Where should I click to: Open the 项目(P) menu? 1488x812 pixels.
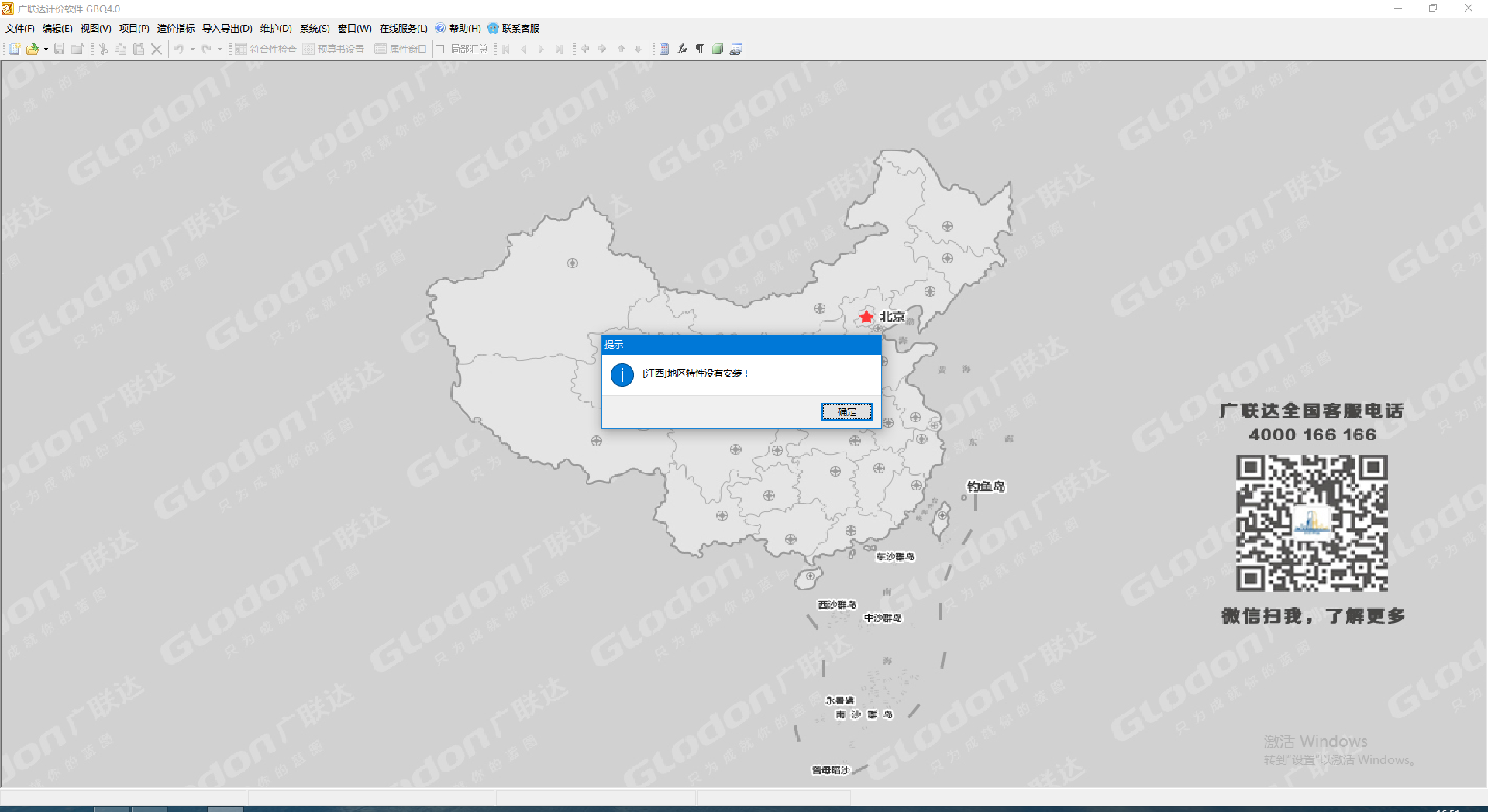click(x=134, y=29)
